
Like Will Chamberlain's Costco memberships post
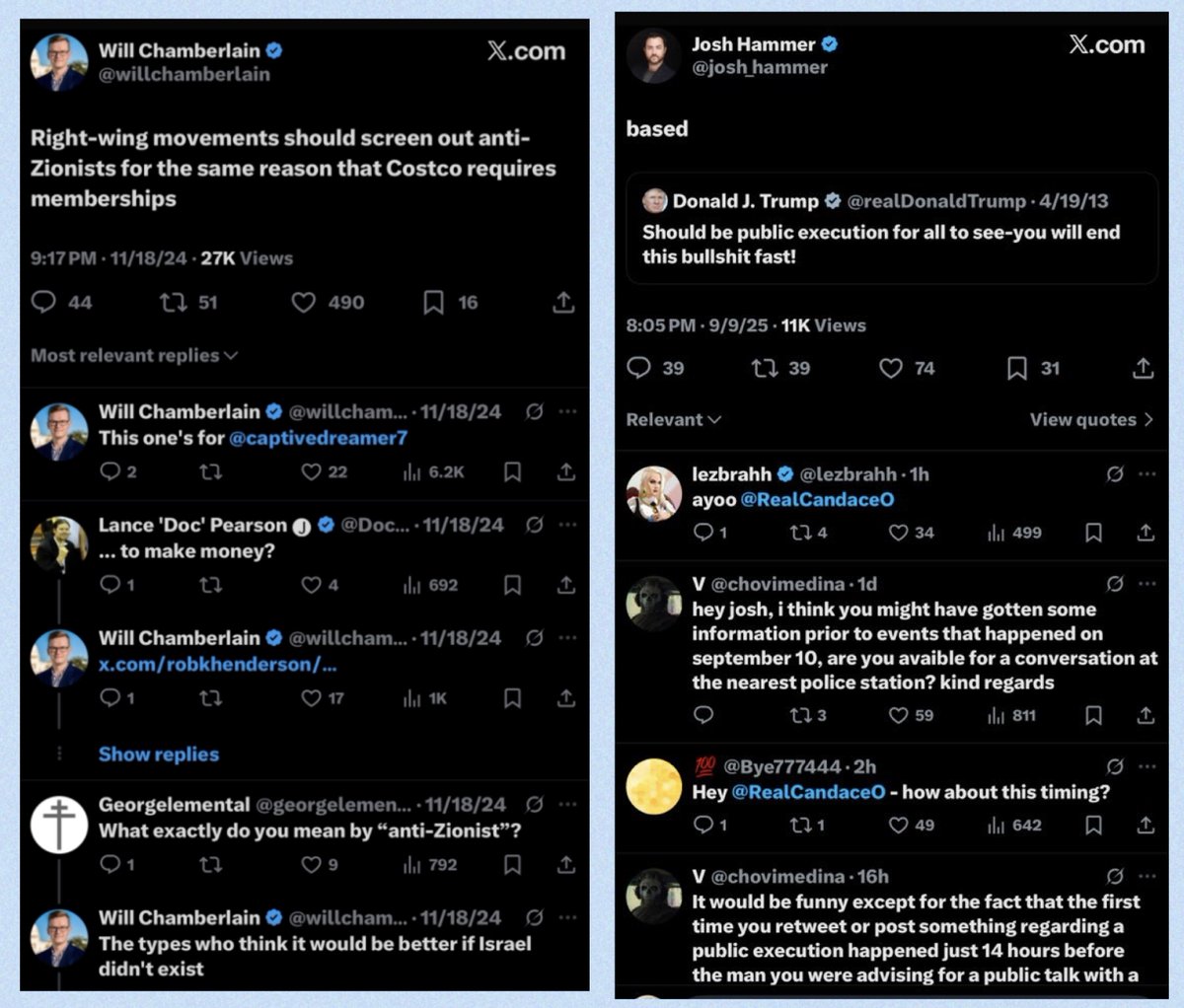point(304,302)
